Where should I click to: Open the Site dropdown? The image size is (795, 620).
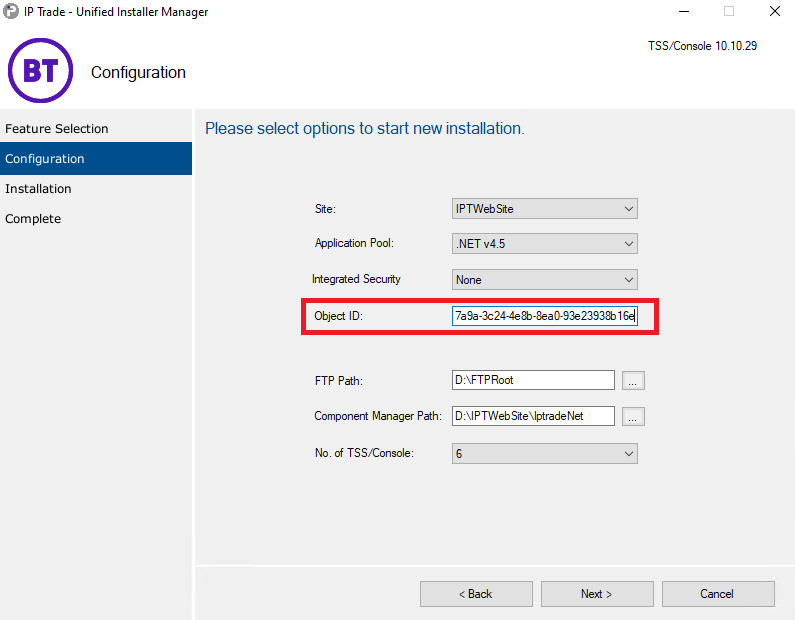tap(545, 209)
